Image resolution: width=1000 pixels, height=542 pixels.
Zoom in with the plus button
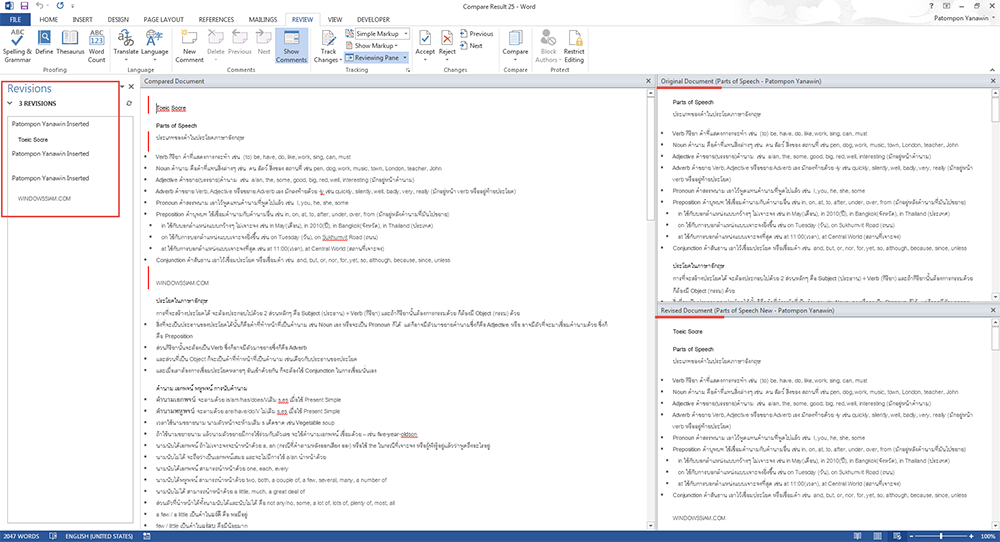[971, 536]
